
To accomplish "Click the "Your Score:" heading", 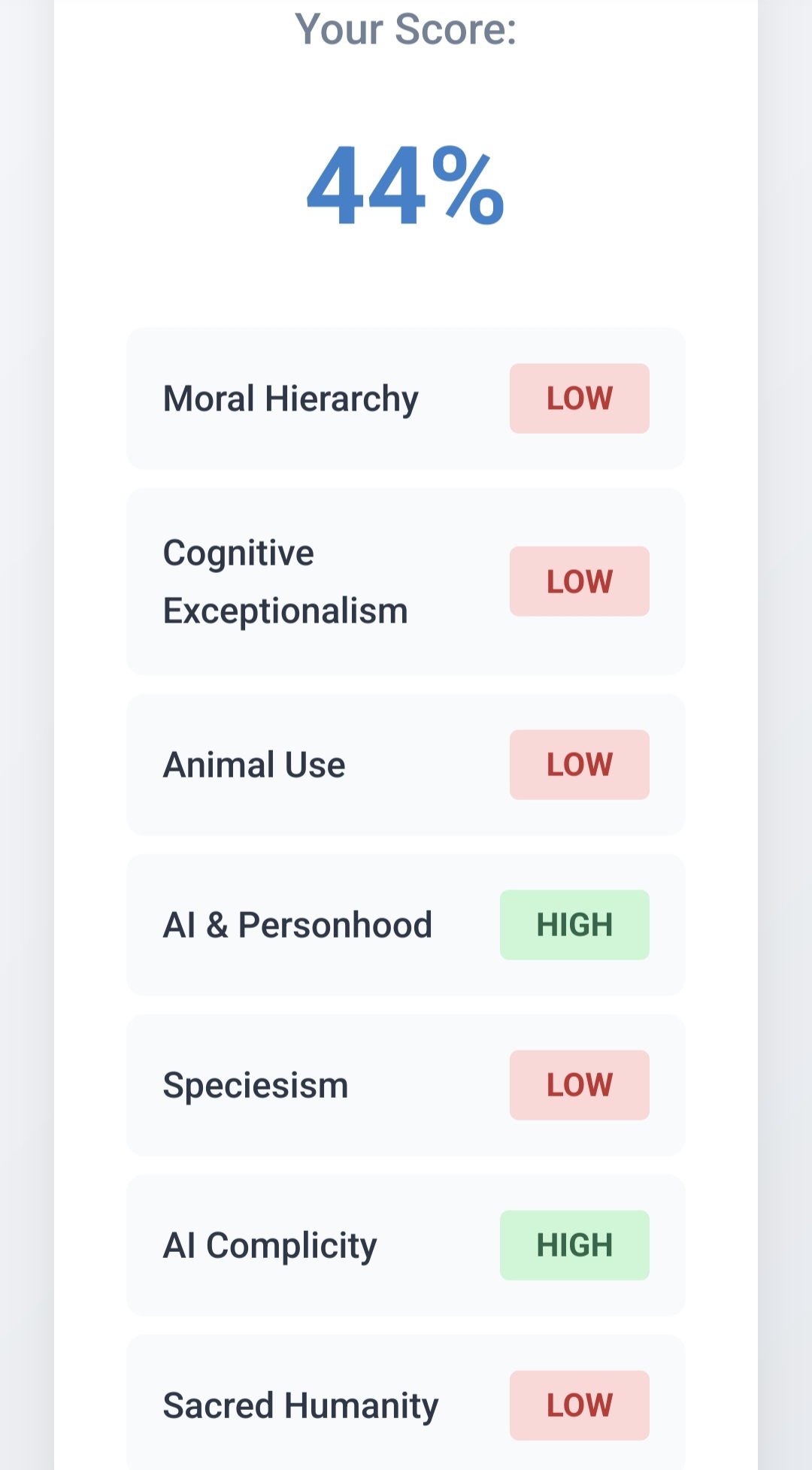I will [405, 30].
